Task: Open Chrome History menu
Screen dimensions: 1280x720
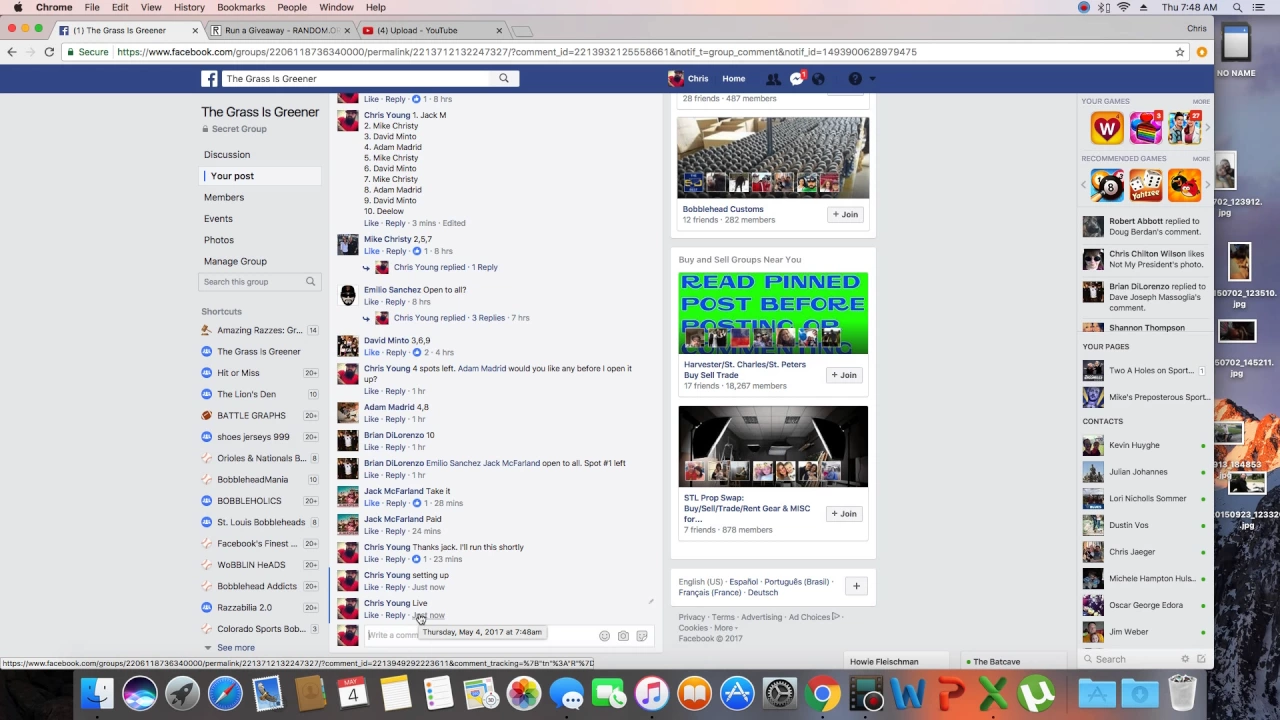Action: click(189, 7)
